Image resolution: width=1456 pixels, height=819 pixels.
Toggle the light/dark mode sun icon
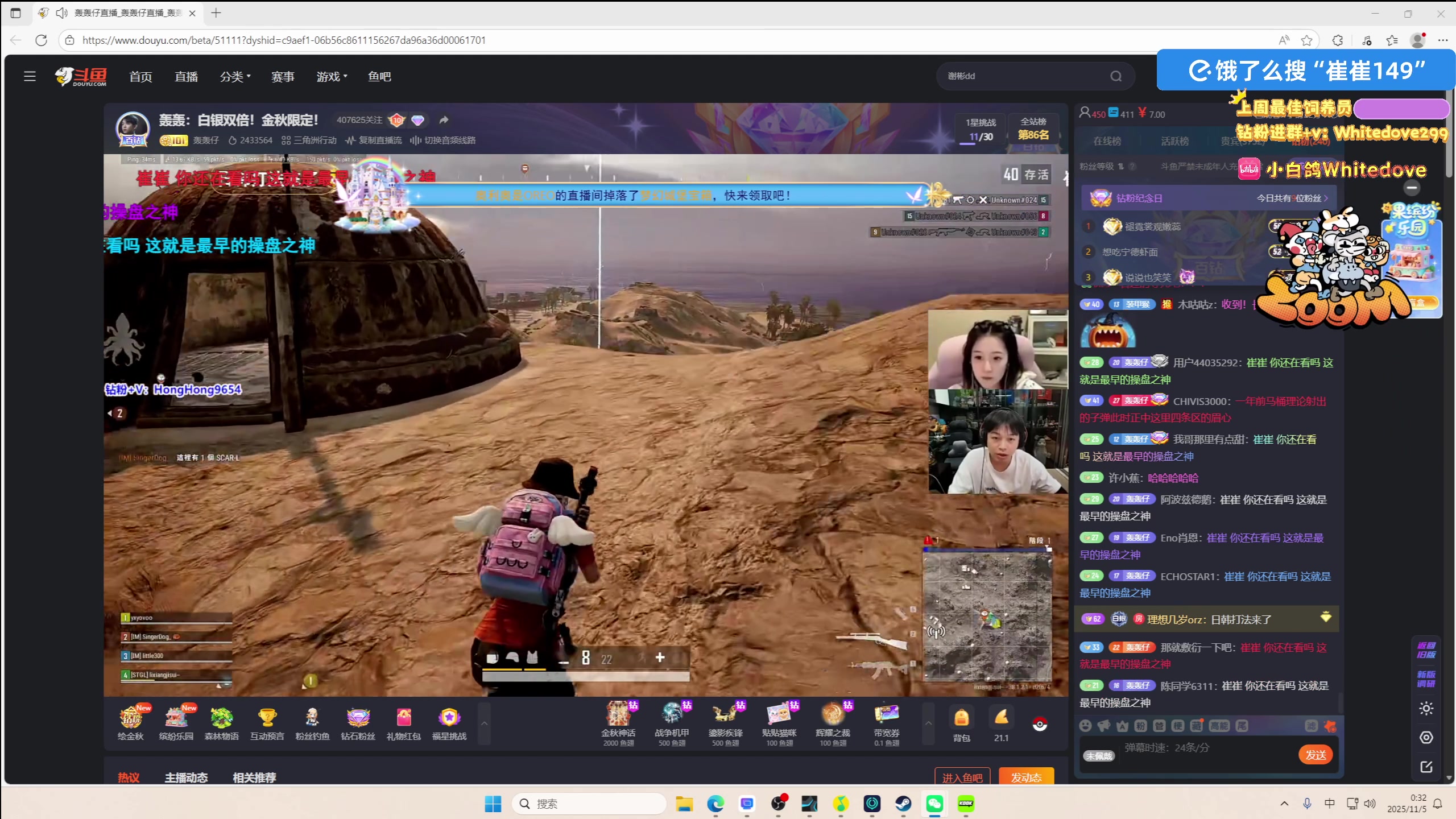(1426, 709)
